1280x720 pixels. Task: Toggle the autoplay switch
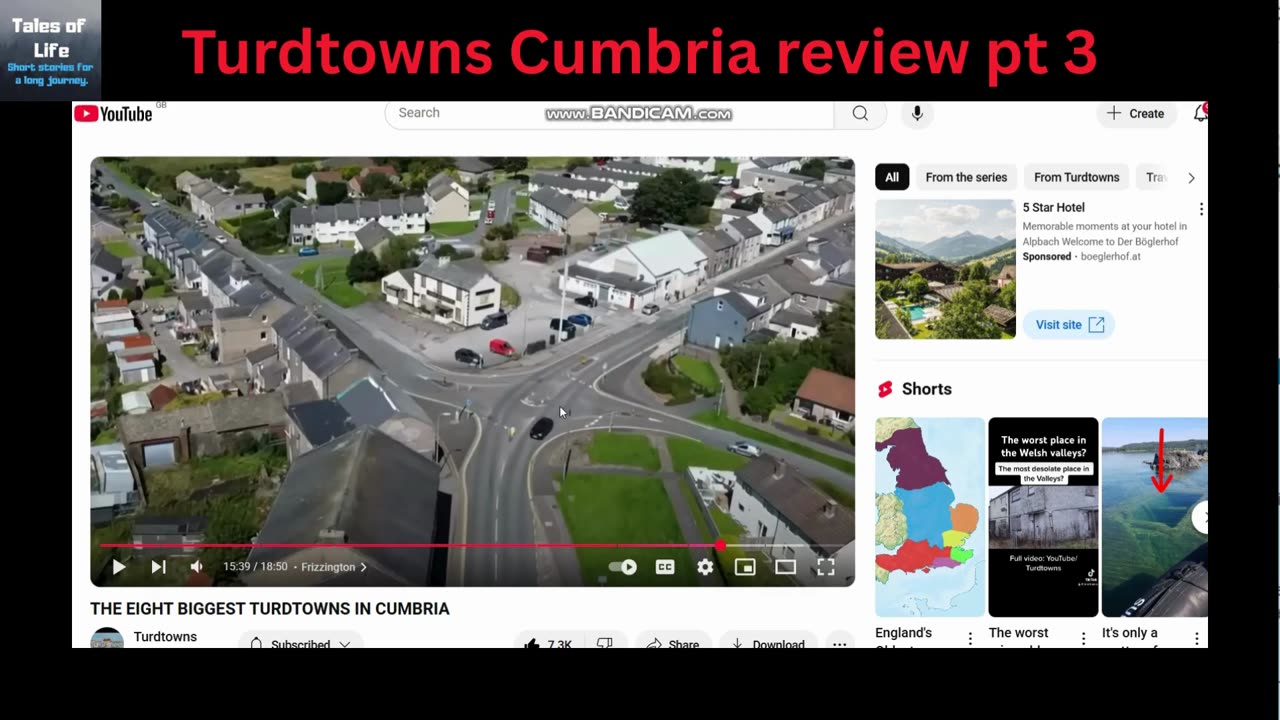(623, 567)
